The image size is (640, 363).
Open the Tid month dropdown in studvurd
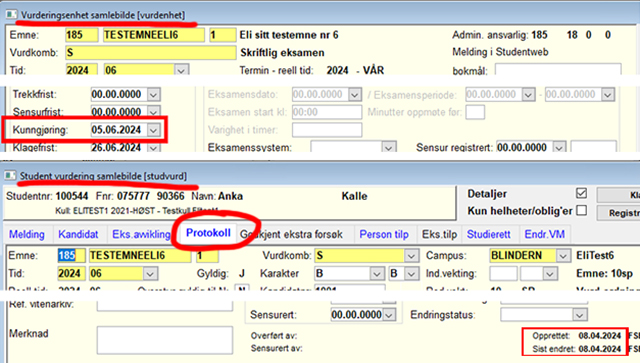click(150, 274)
